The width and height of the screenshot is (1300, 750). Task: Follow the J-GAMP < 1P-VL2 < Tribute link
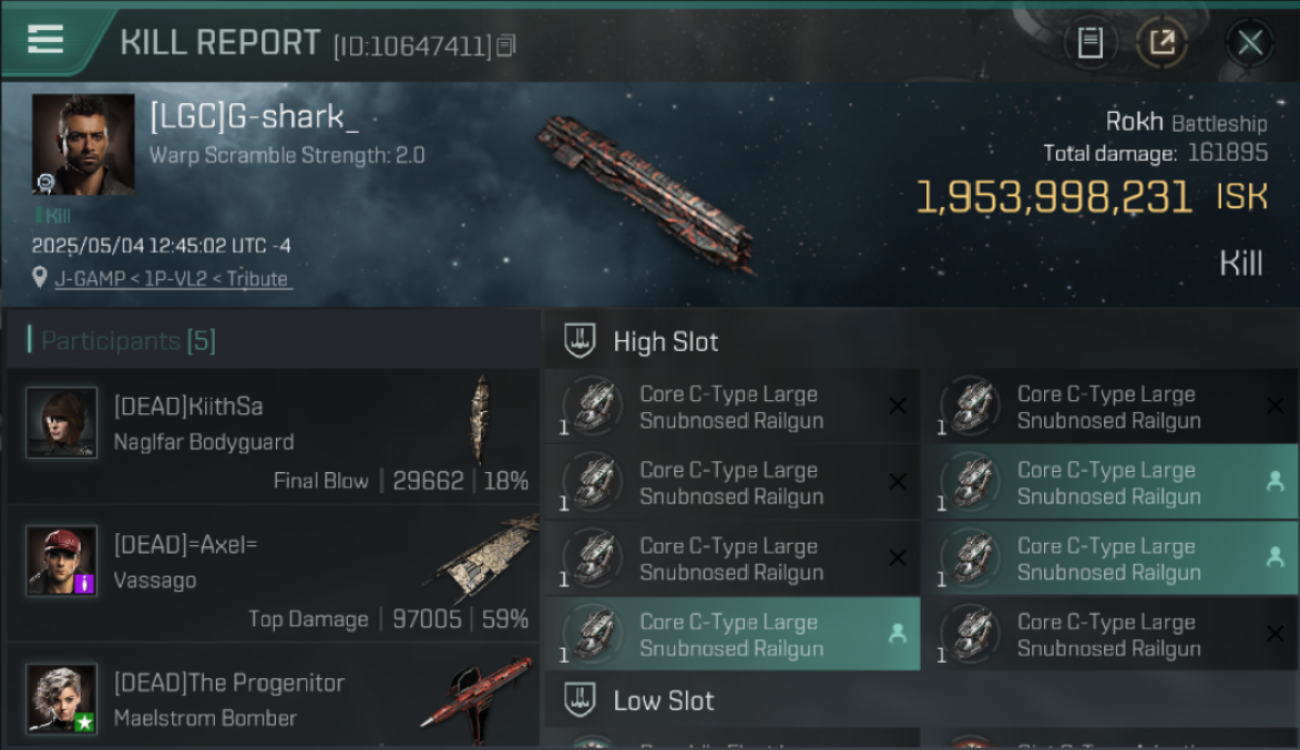tap(172, 278)
